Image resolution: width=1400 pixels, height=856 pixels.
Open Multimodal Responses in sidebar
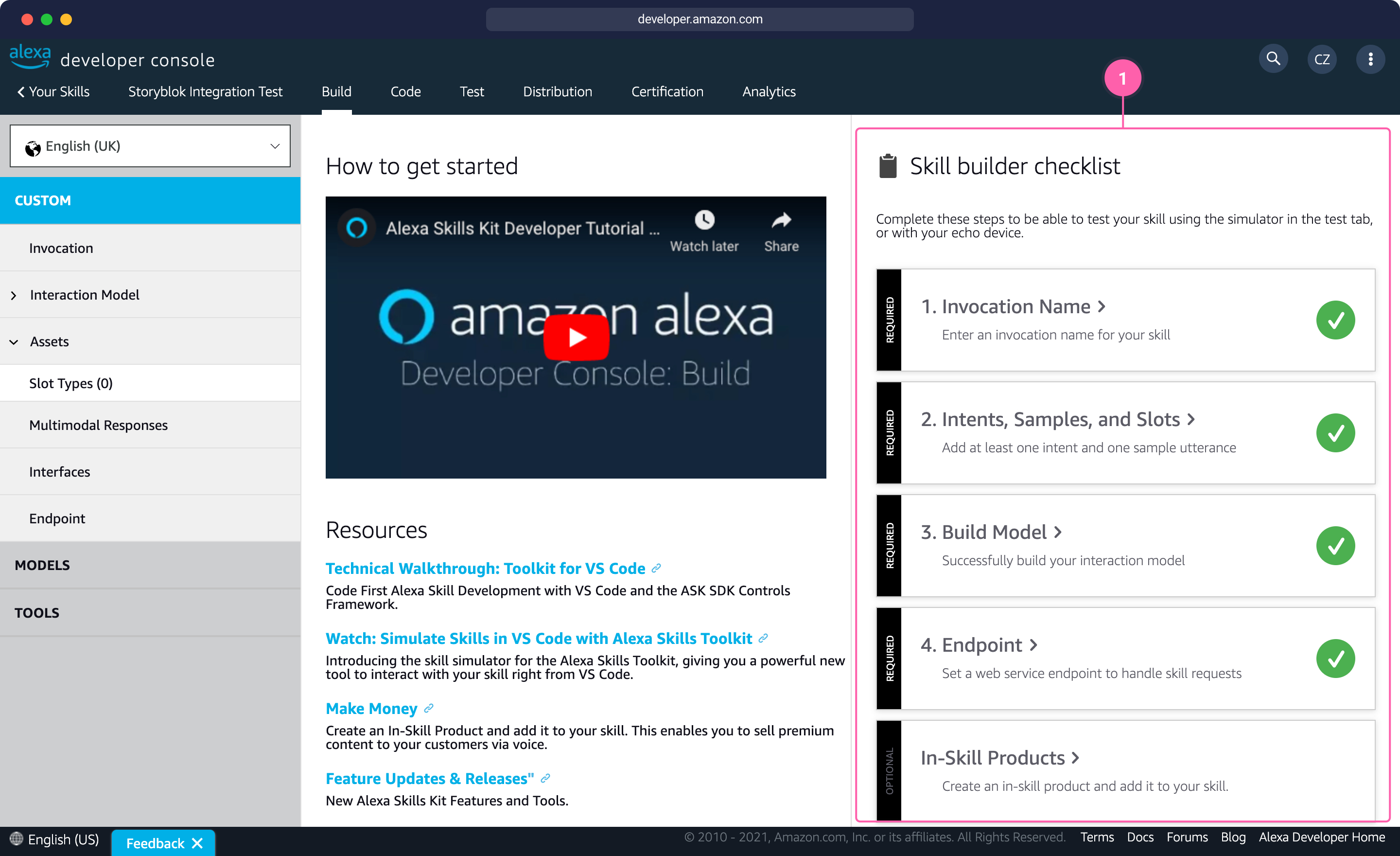[x=150, y=425]
